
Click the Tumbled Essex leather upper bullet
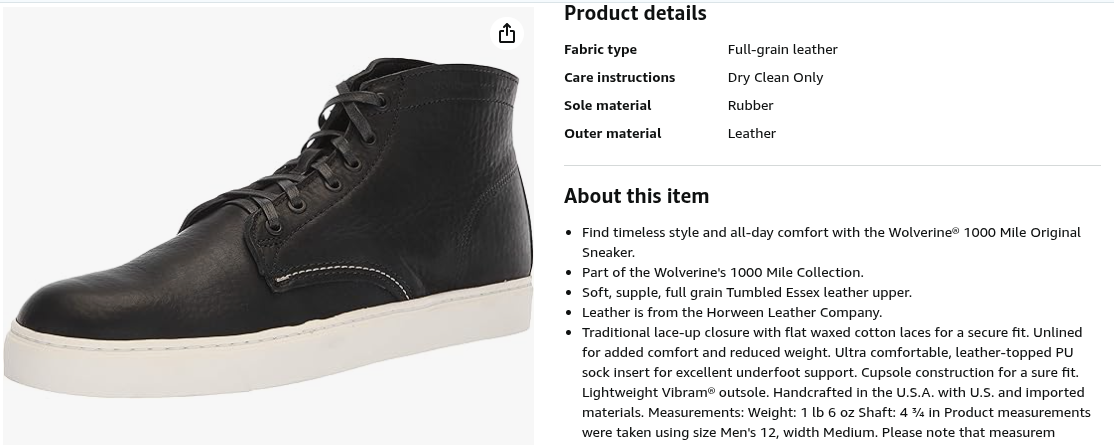(x=747, y=292)
